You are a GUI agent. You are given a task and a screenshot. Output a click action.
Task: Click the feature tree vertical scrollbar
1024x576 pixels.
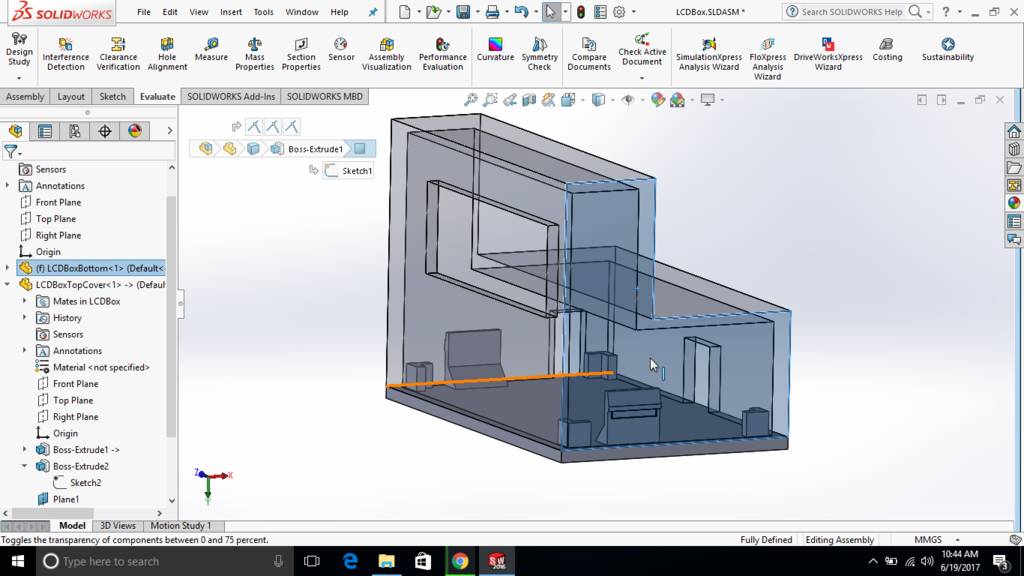(x=171, y=316)
